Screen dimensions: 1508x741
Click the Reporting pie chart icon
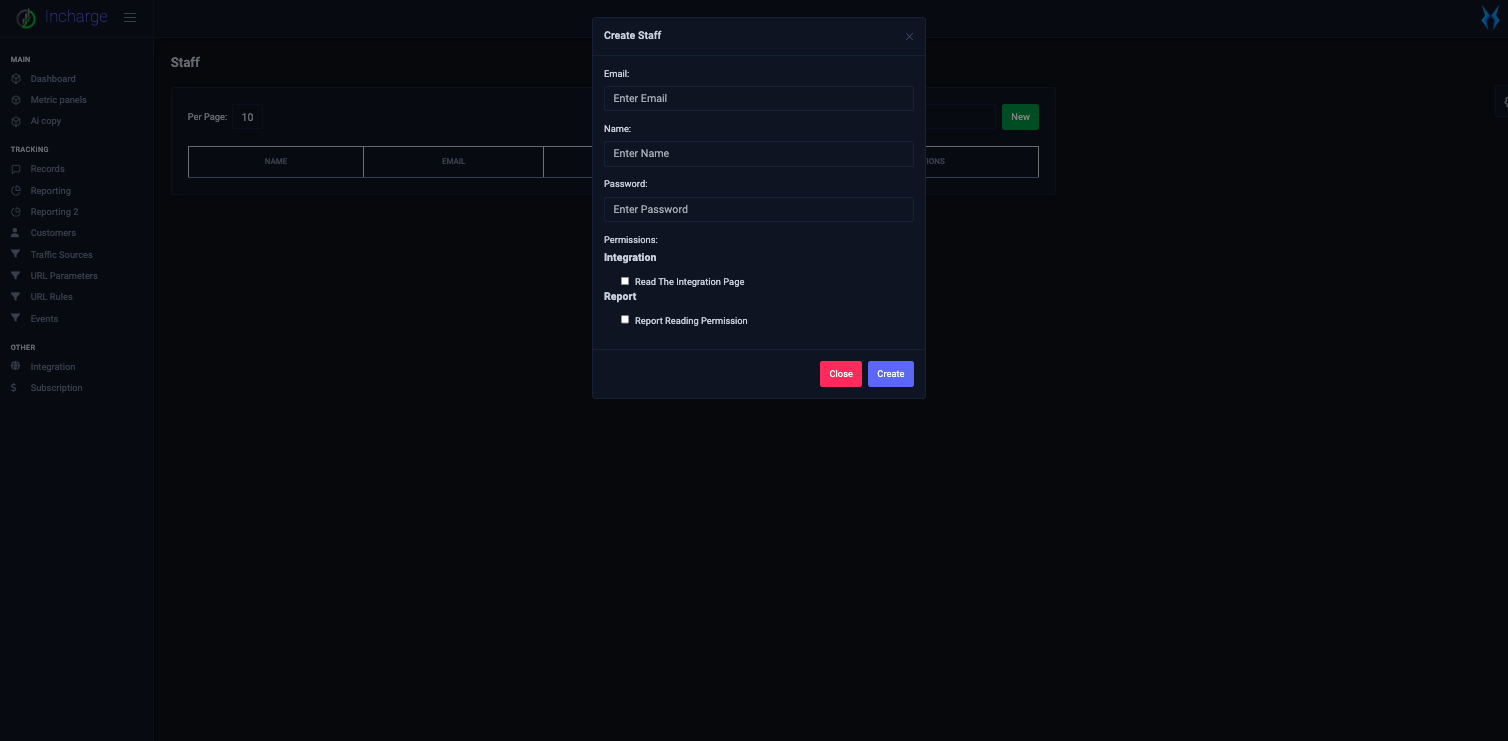(16, 191)
